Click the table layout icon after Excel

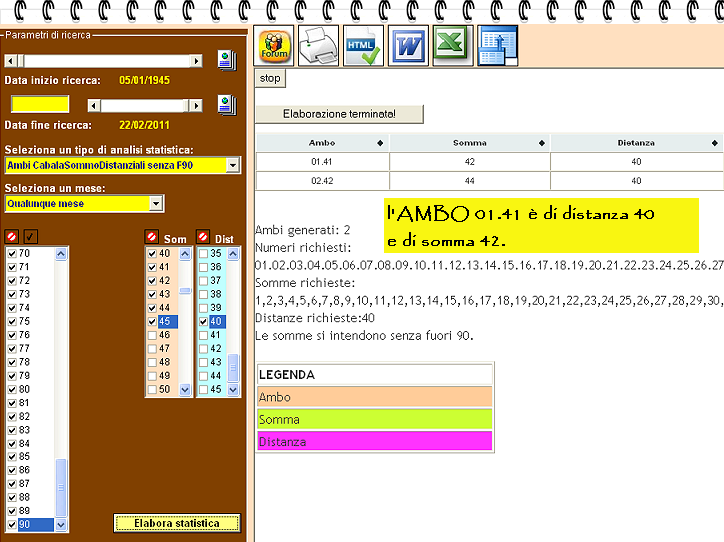[x=496, y=46]
